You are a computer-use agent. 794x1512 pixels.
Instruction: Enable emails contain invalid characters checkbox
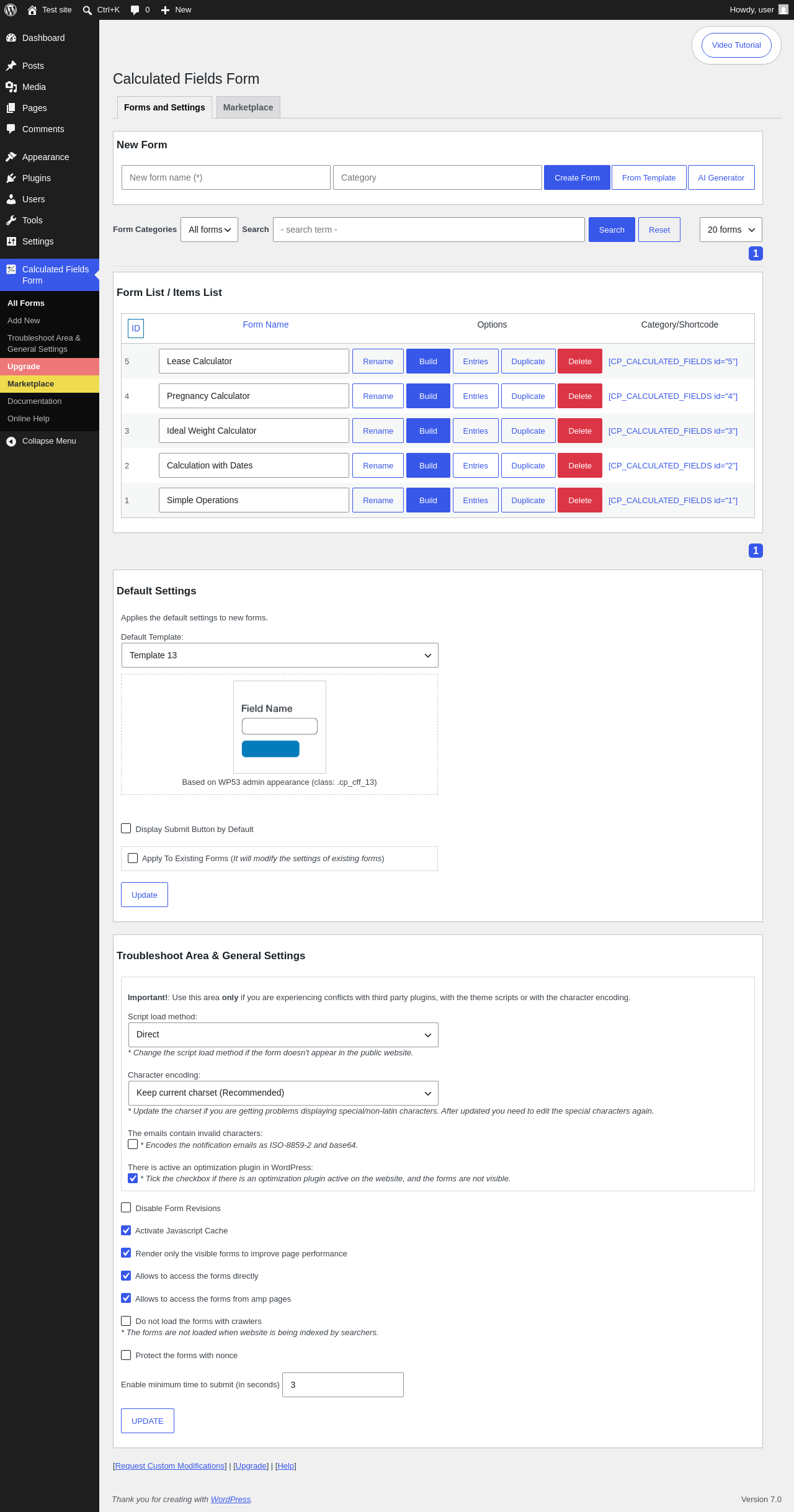[x=133, y=1144]
